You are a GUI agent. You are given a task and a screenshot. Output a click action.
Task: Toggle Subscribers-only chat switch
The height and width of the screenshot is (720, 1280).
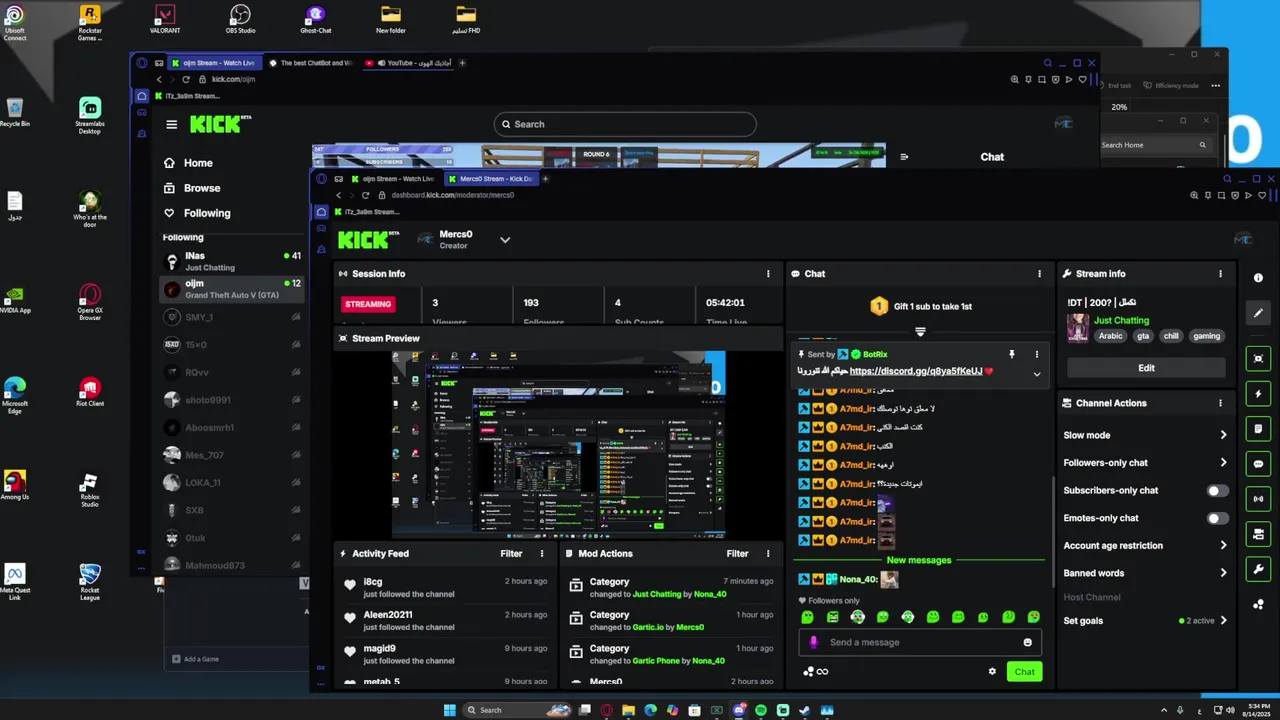click(1217, 491)
